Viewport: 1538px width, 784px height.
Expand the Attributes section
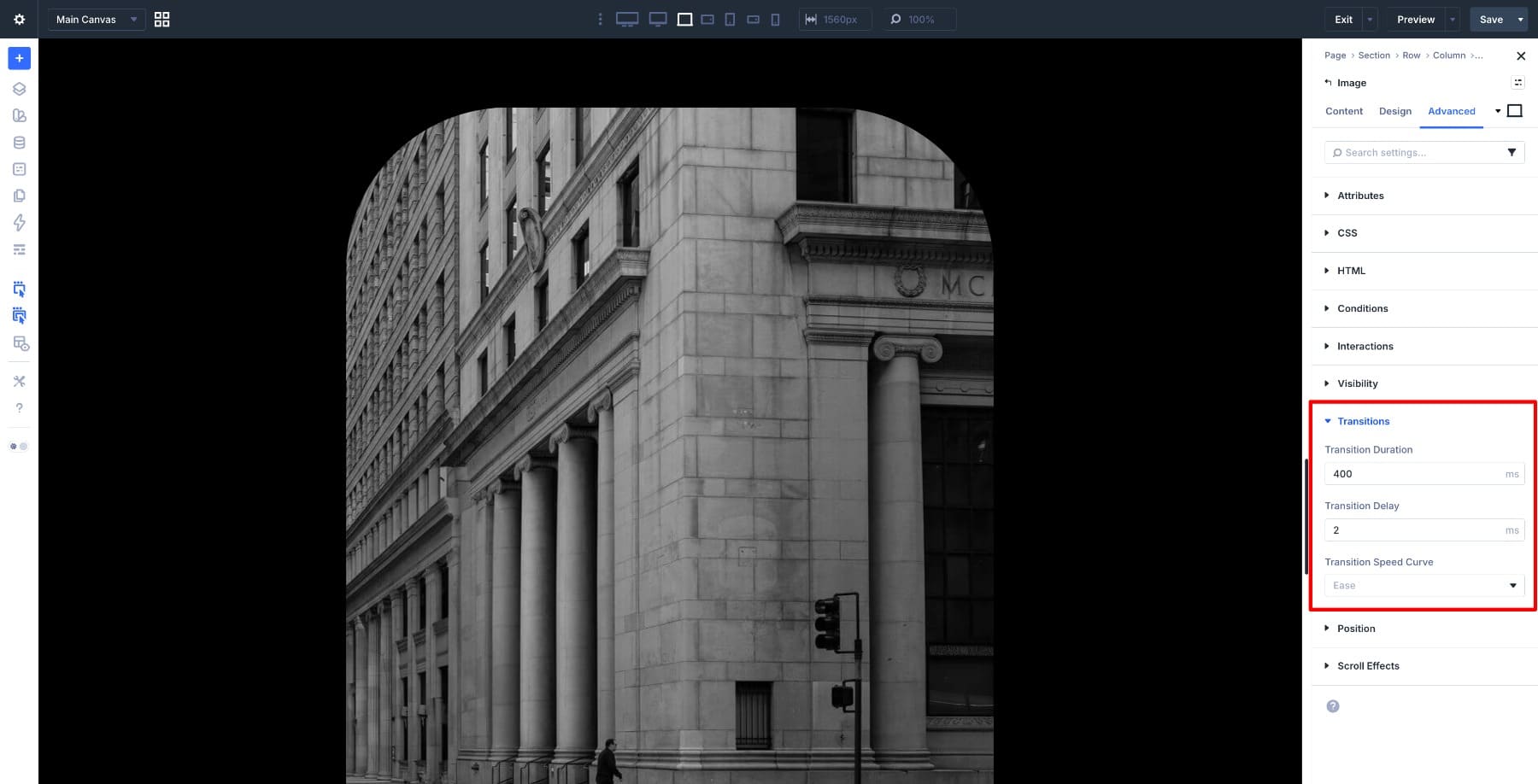click(x=1360, y=196)
